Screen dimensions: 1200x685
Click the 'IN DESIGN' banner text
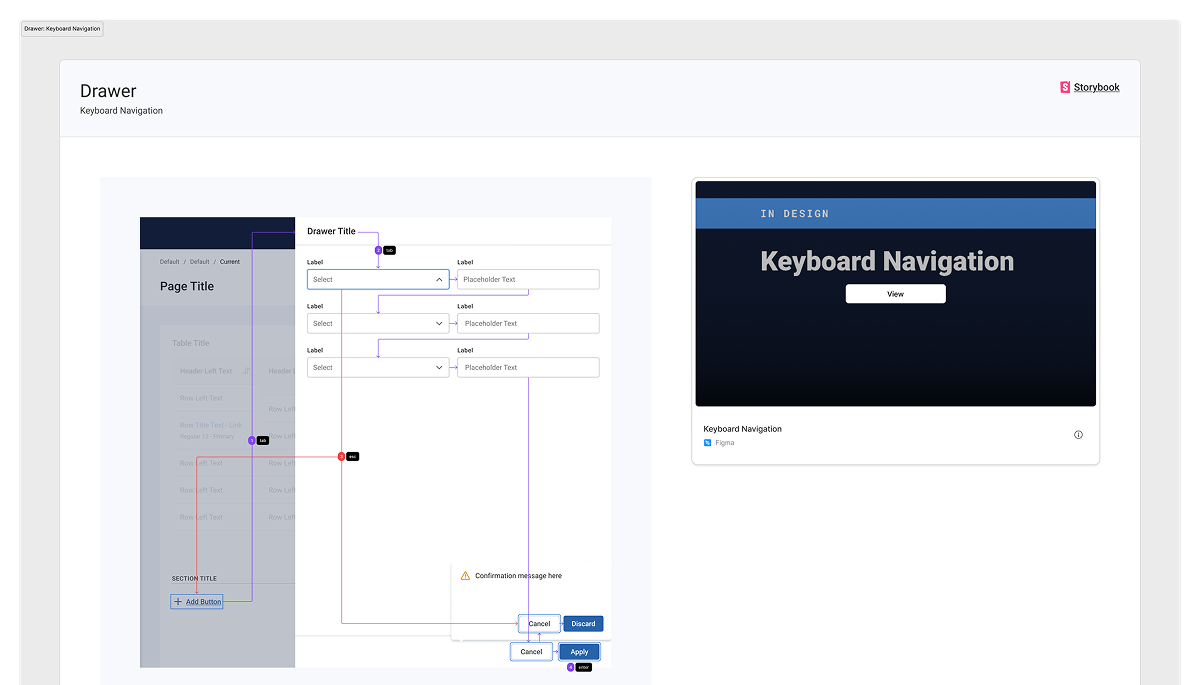coord(794,213)
